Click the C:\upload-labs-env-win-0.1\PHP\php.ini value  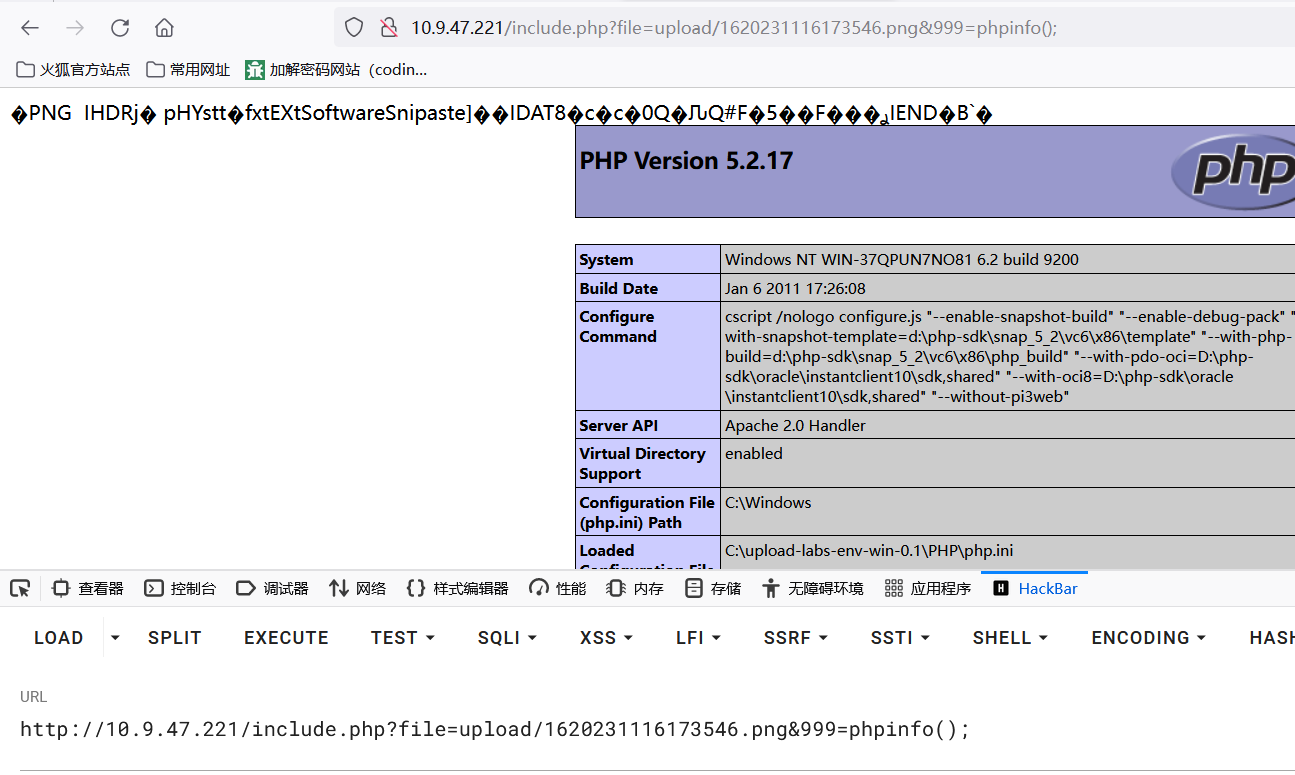(869, 550)
